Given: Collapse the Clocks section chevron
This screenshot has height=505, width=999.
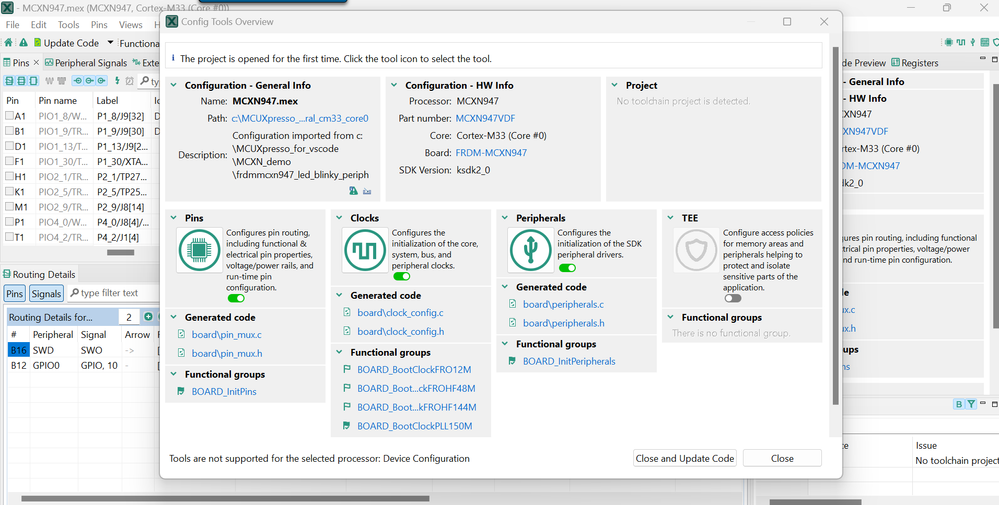Looking at the screenshot, I should pyautogui.click(x=339, y=217).
